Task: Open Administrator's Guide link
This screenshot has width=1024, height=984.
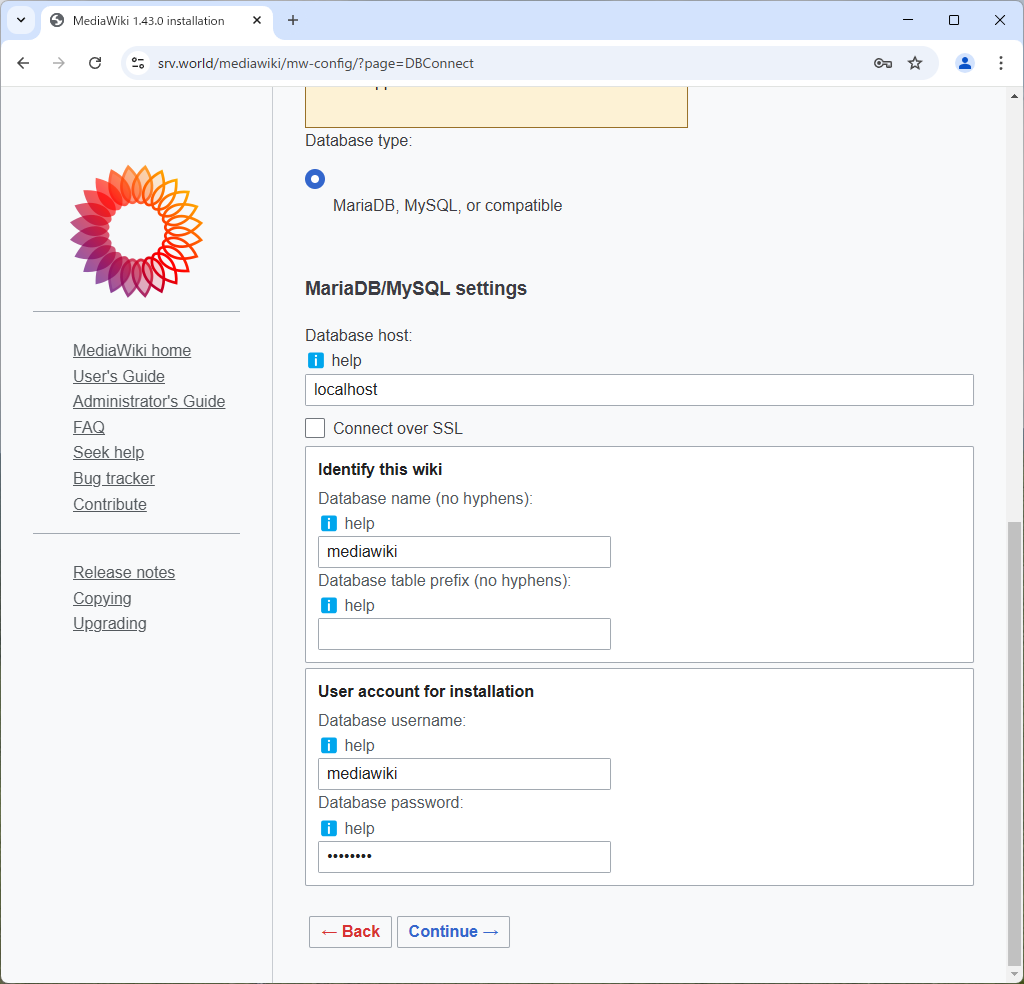Action: tap(149, 402)
